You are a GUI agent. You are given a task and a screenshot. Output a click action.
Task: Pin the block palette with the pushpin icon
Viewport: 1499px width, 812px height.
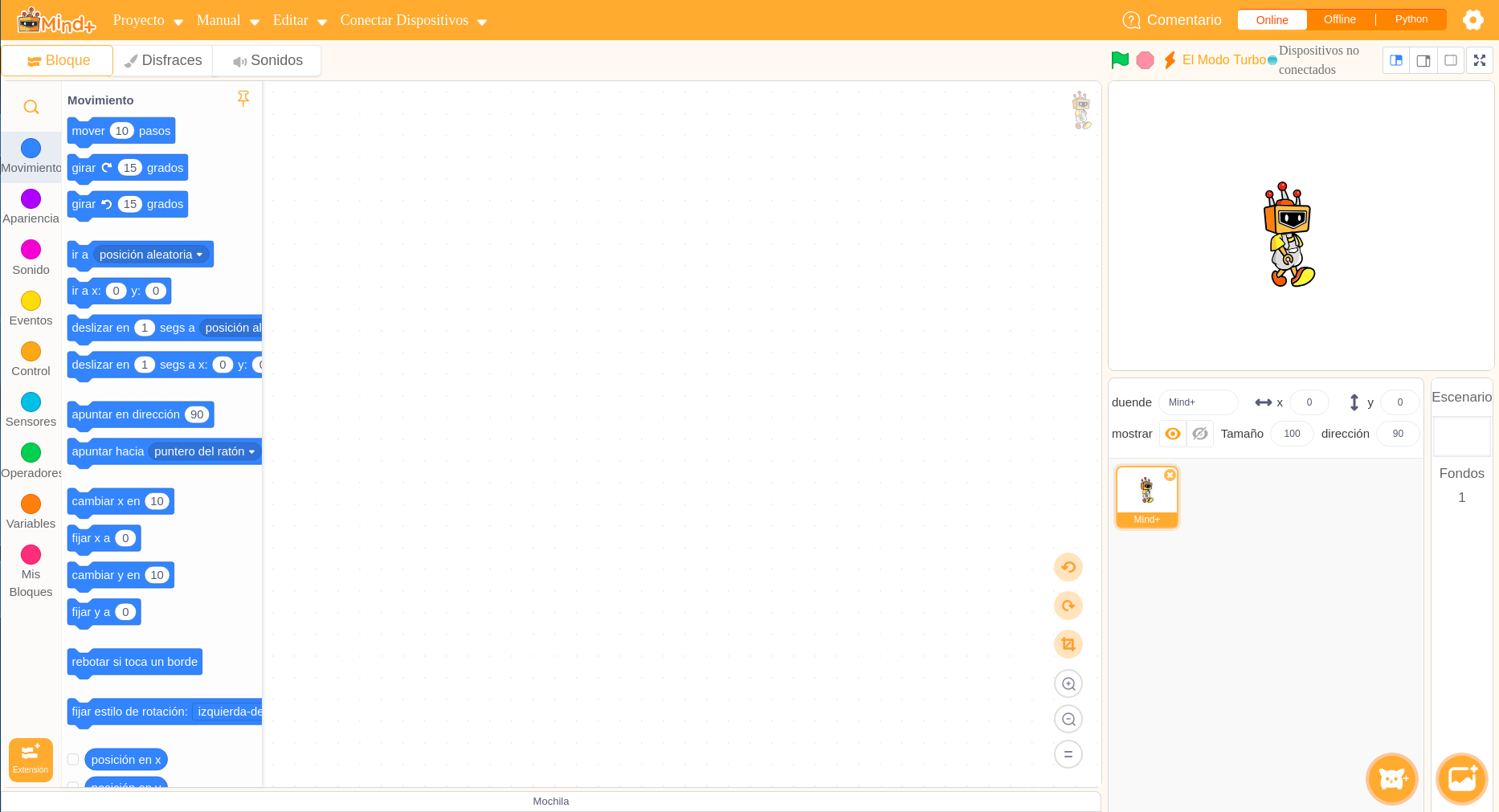pos(243,99)
